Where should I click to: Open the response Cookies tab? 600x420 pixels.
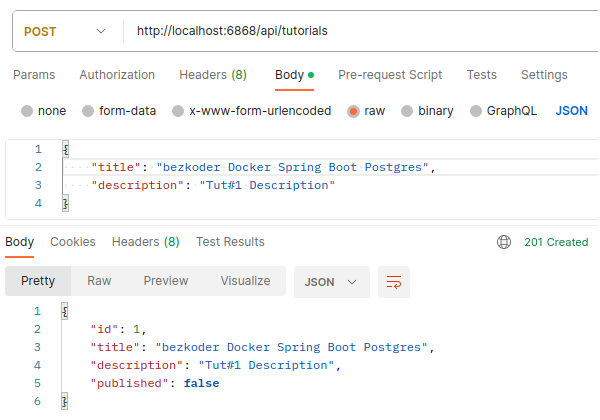73,242
